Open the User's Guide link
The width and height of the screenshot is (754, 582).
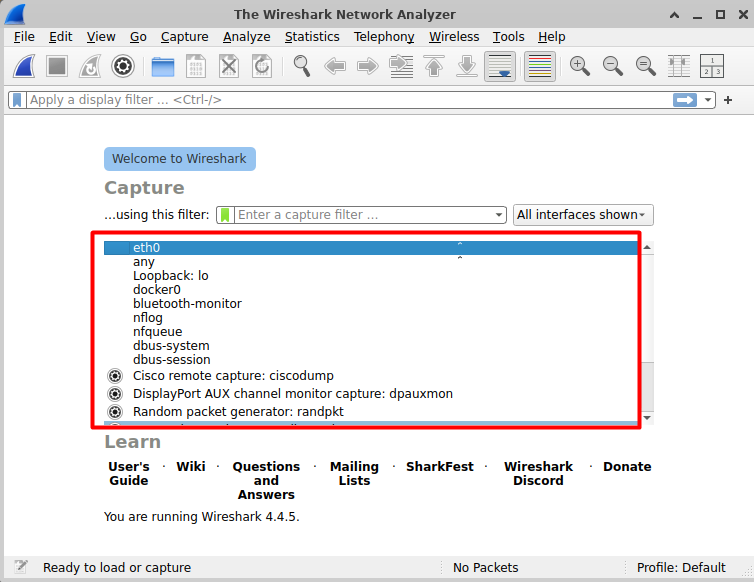pyautogui.click(x=129, y=473)
